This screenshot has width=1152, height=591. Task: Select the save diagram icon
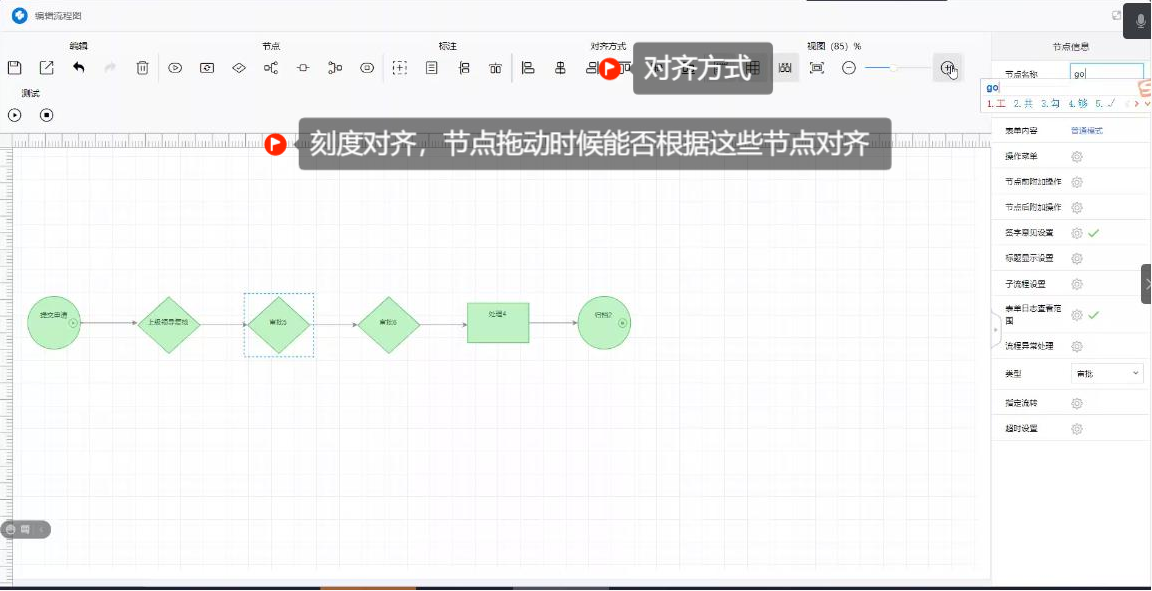[14, 67]
